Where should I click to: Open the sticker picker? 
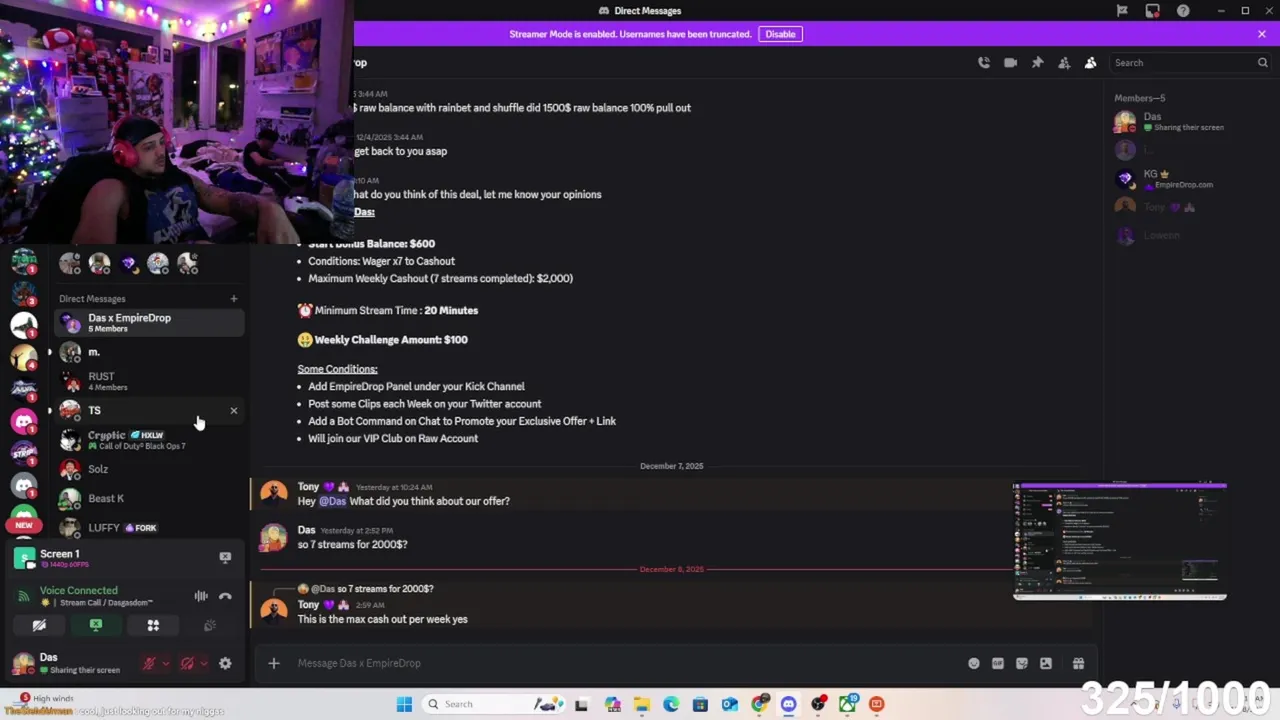pos(1022,663)
